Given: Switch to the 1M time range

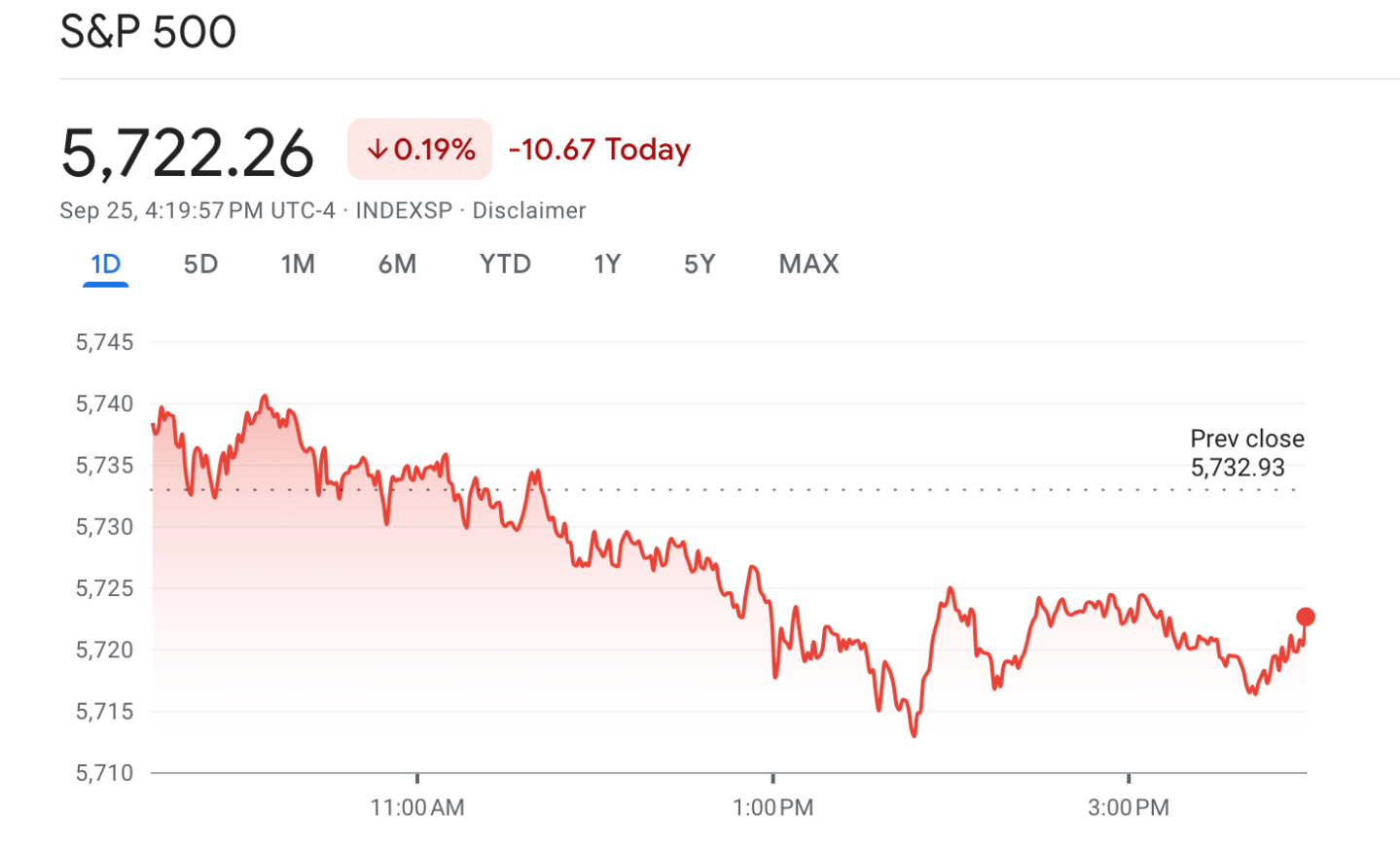Looking at the screenshot, I should 299,264.
